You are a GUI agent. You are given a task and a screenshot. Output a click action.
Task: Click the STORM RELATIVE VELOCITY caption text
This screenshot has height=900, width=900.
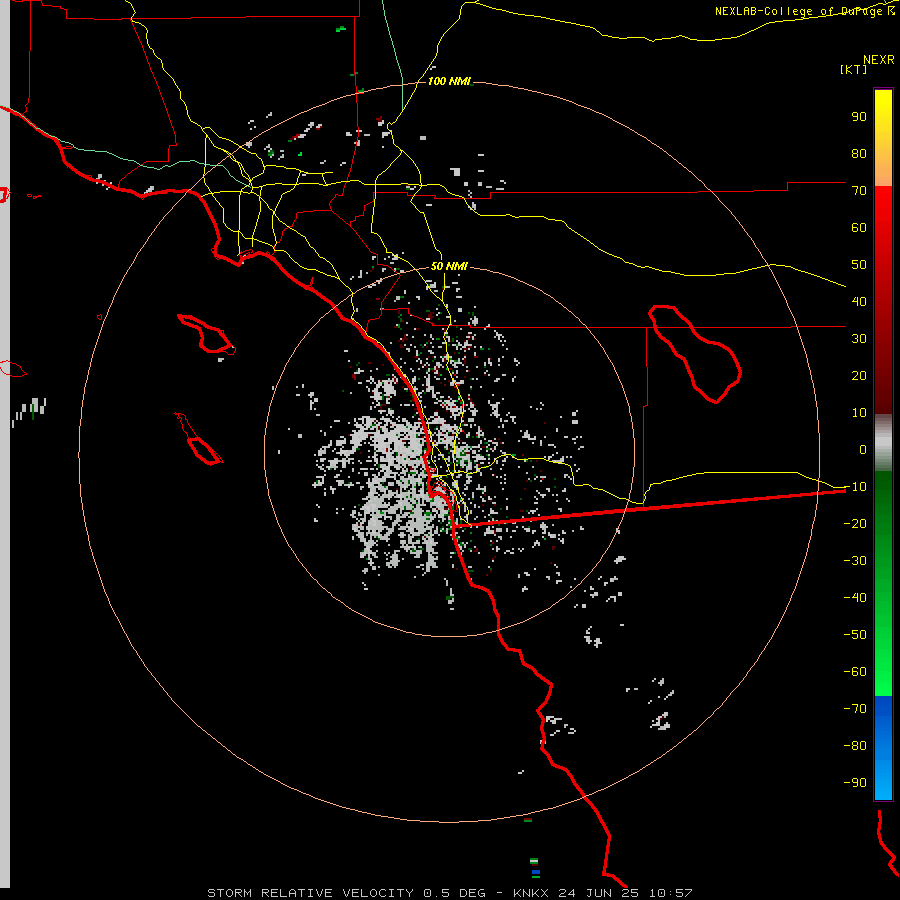[x=311, y=893]
